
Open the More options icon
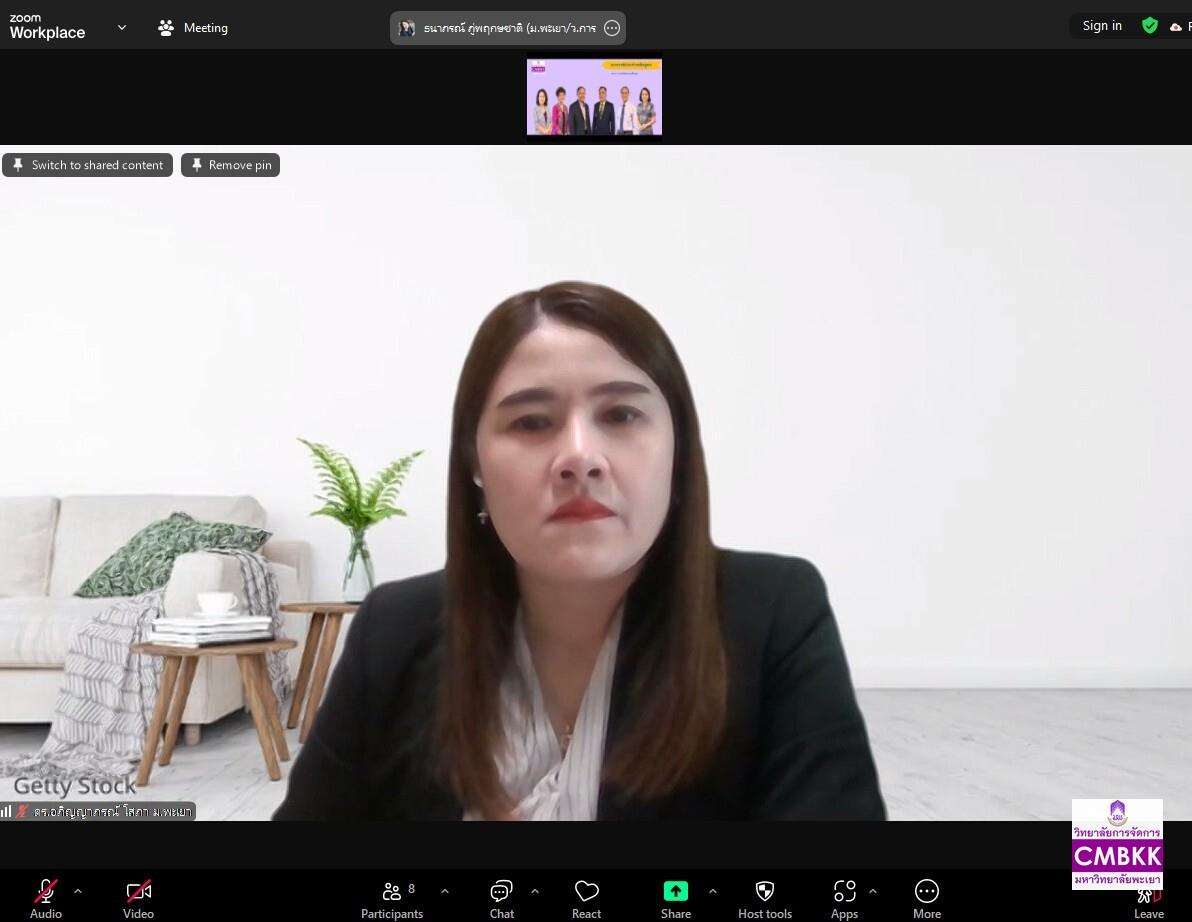point(927,891)
